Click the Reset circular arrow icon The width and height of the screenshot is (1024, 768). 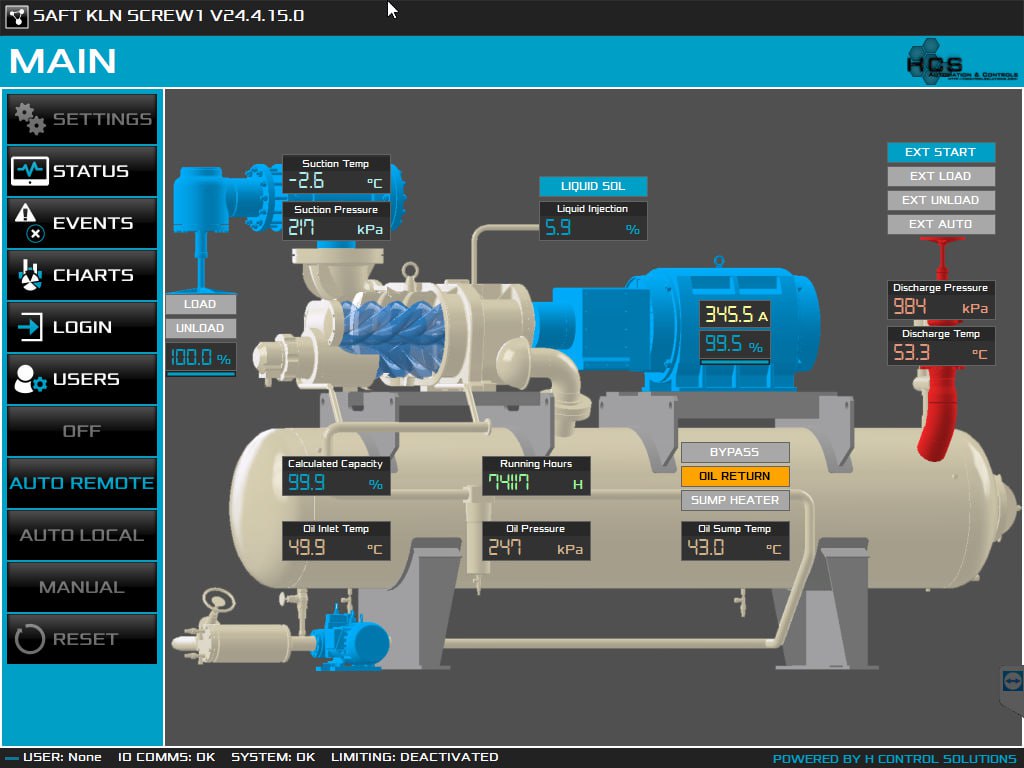click(x=29, y=639)
